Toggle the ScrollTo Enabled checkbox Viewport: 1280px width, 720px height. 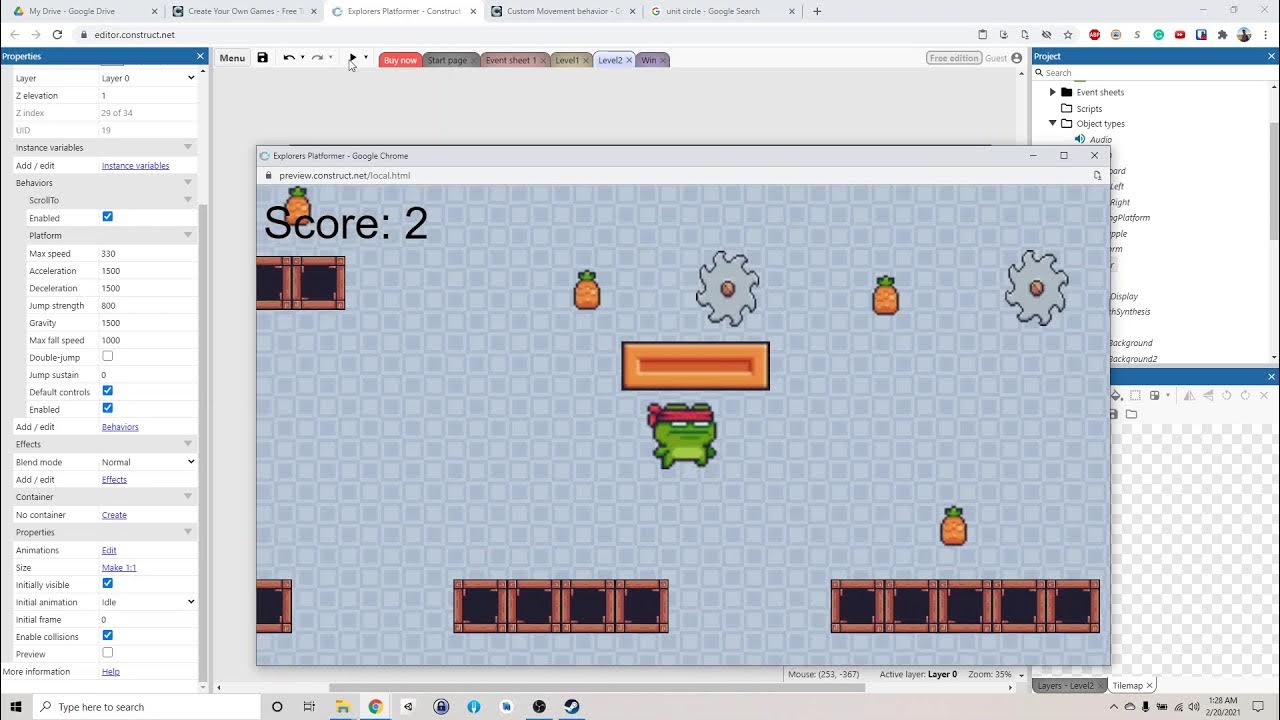click(x=108, y=217)
